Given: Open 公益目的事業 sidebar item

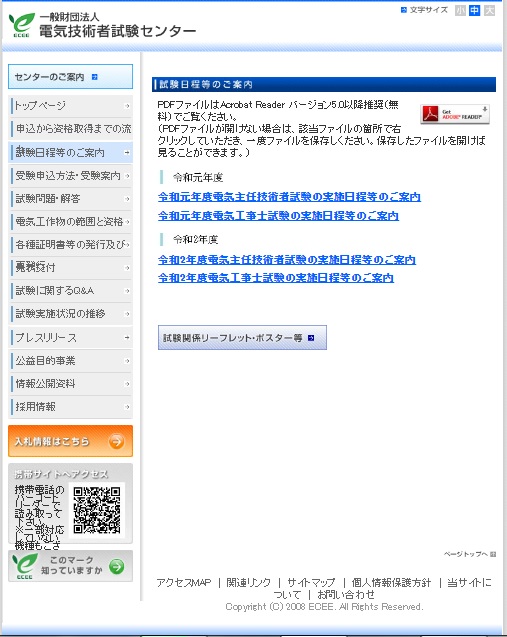Looking at the screenshot, I should click(70, 360).
